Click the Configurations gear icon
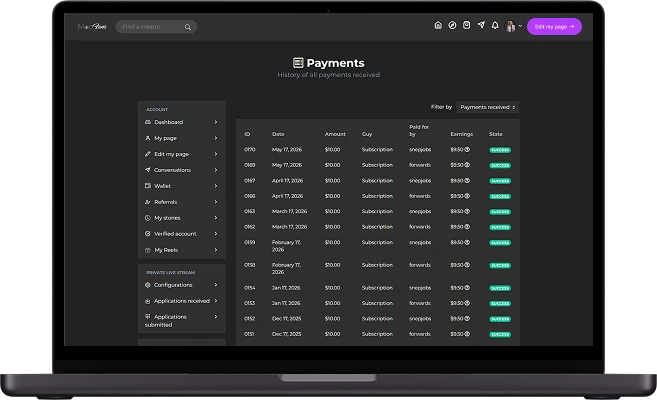The image size is (657, 401). point(147,285)
